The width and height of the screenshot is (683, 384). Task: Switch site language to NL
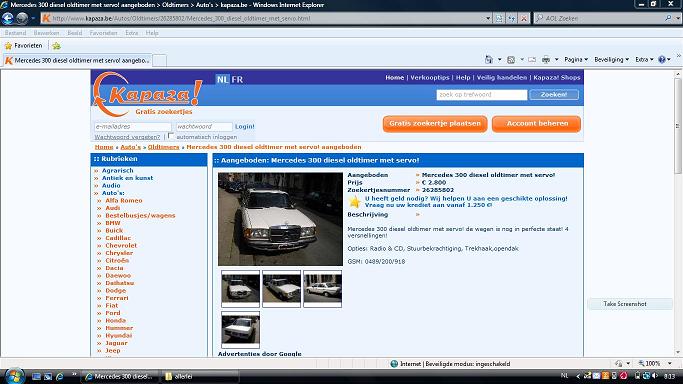point(222,79)
